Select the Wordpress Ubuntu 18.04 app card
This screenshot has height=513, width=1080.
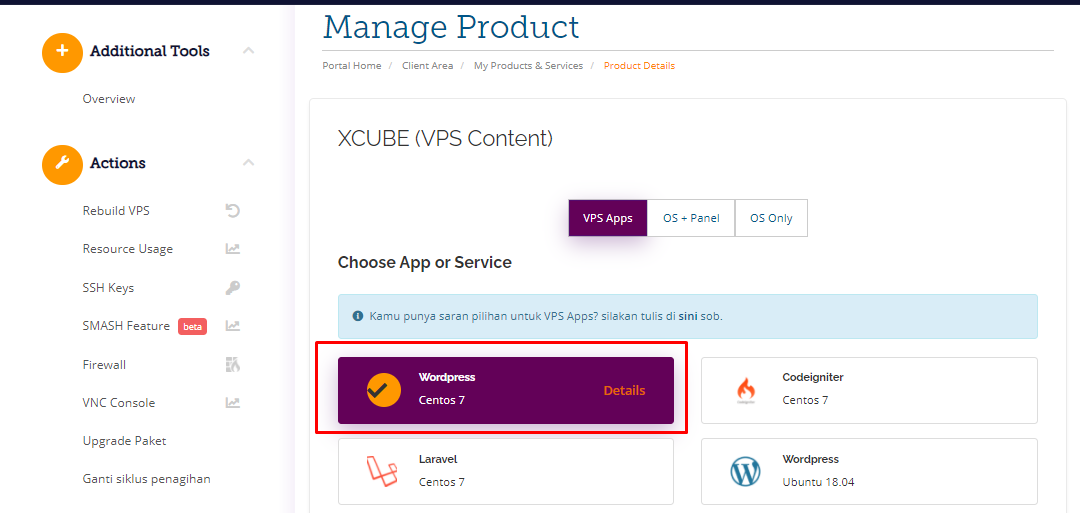[x=869, y=472]
